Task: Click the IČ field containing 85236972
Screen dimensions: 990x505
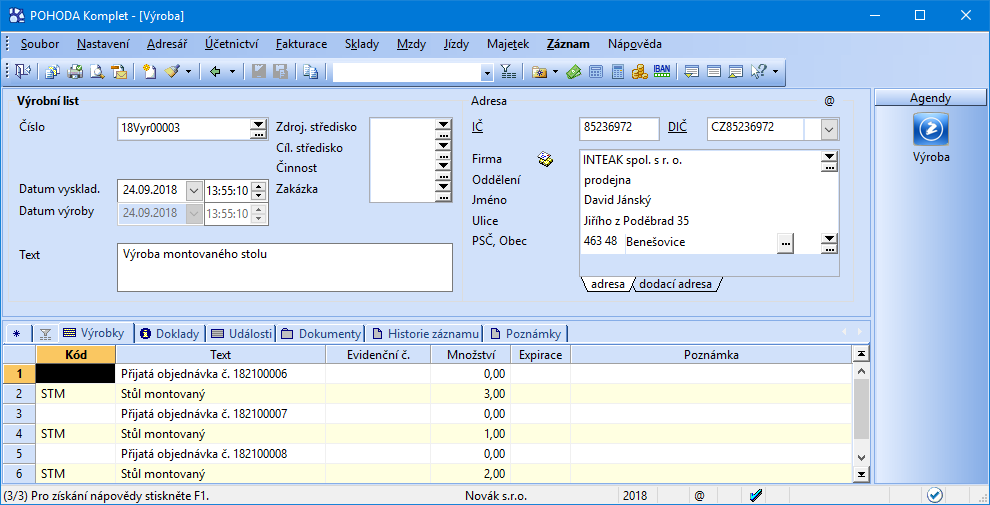Action: (x=619, y=128)
